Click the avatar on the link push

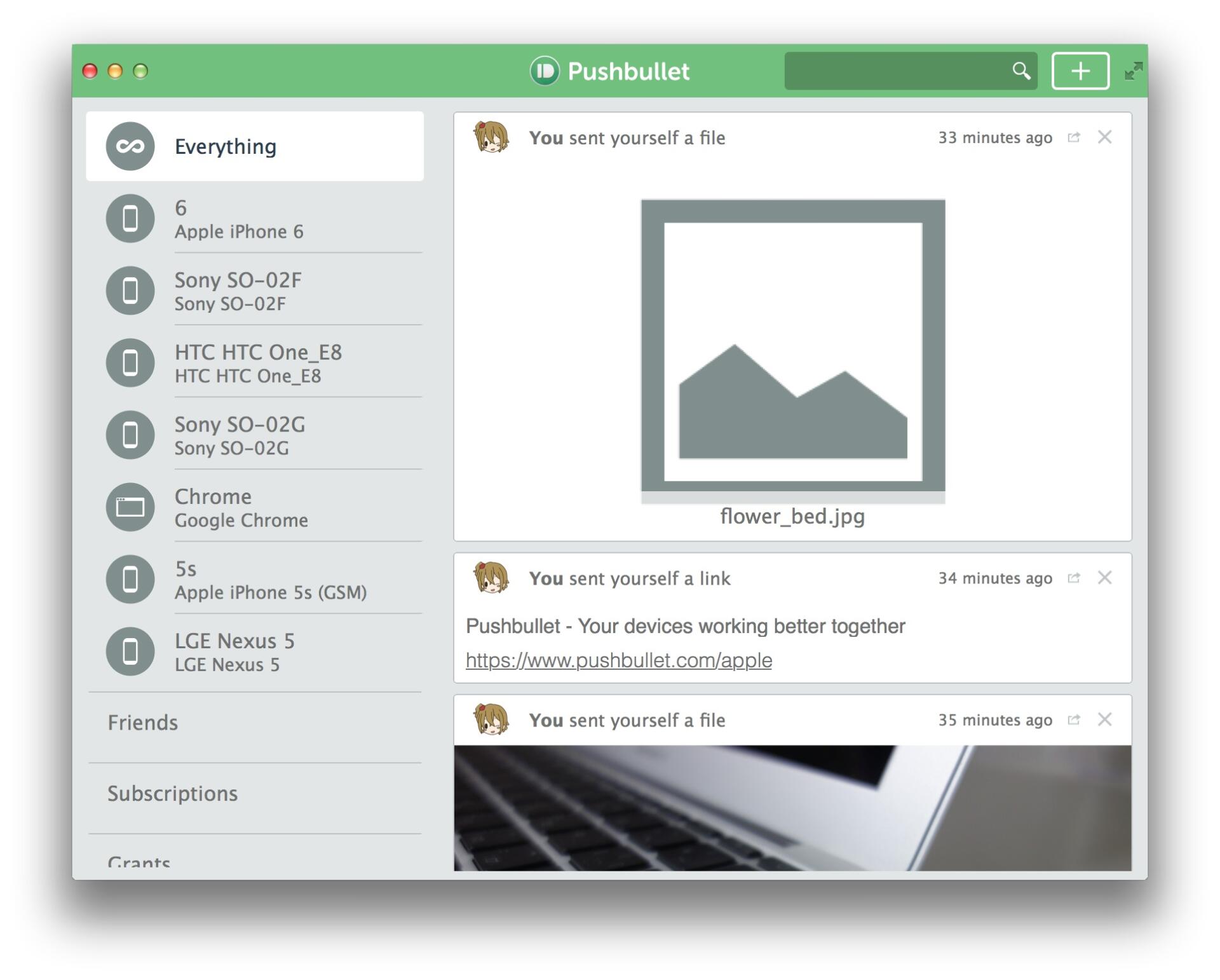[491, 577]
